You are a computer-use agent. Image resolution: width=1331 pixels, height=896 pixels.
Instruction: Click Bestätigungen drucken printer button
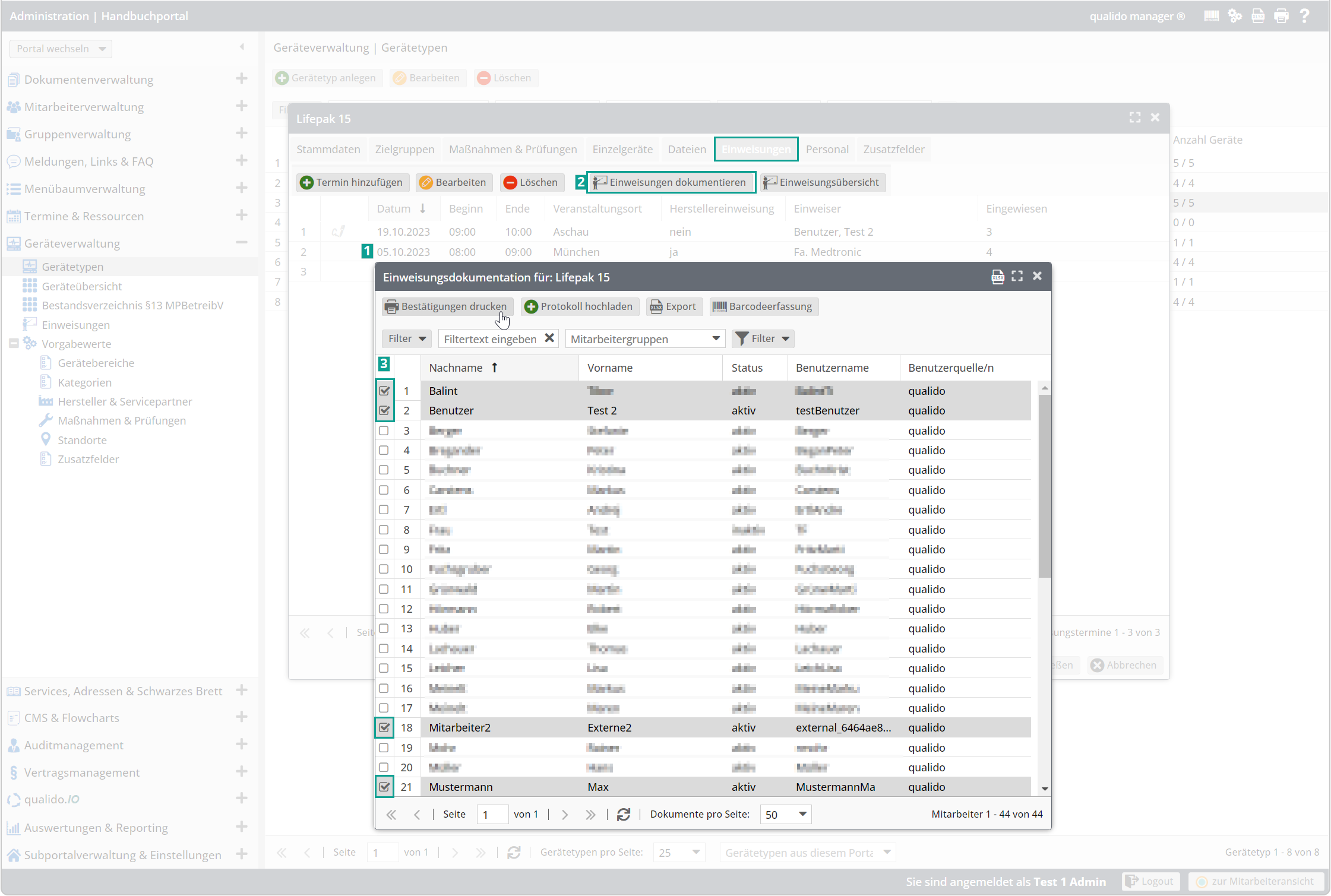pos(447,306)
